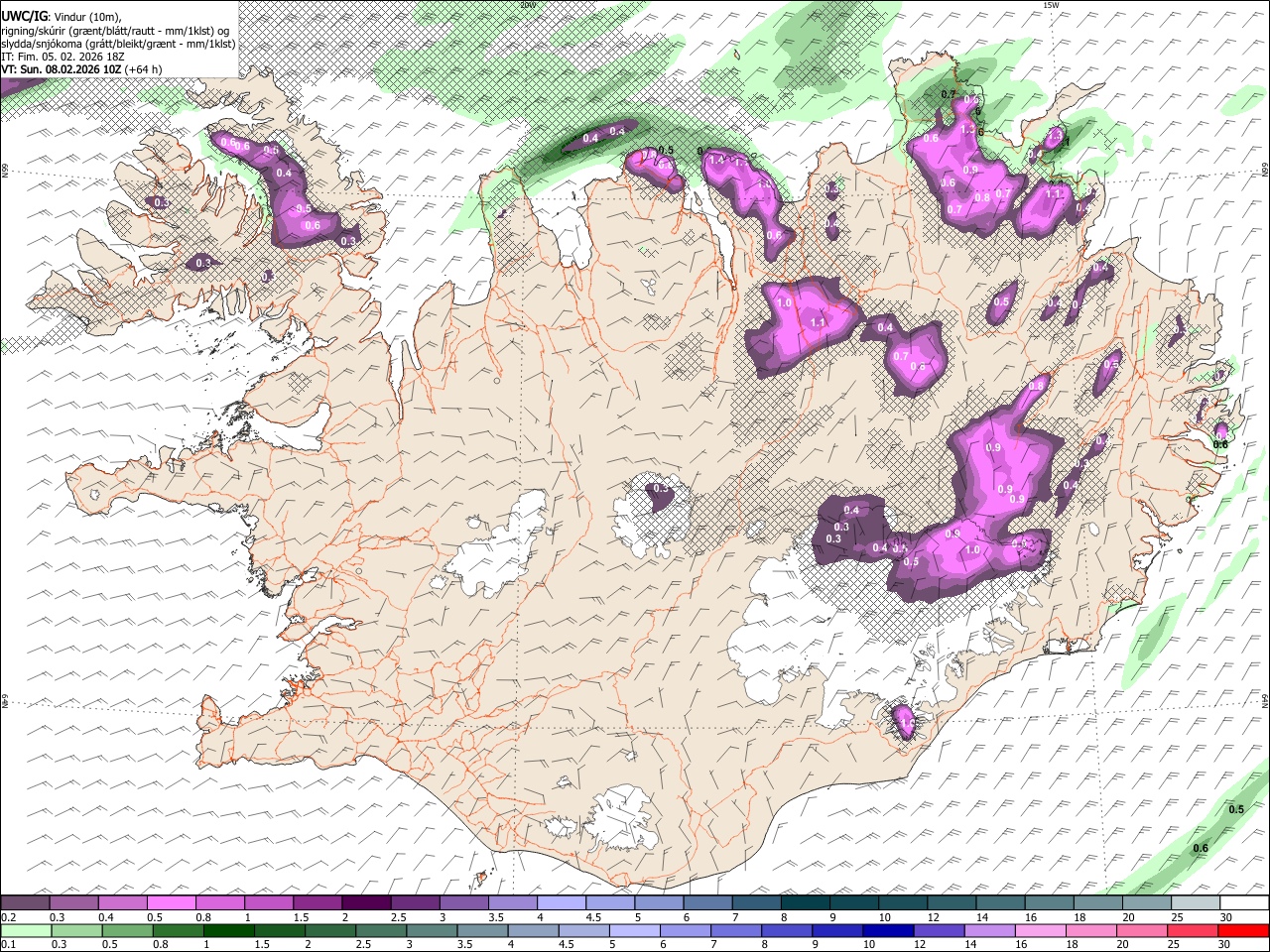This screenshot has height=952, width=1270.
Task: Select the 'IT: Fim. 05. 02. 2026 18Z' line
Action: coord(62,57)
